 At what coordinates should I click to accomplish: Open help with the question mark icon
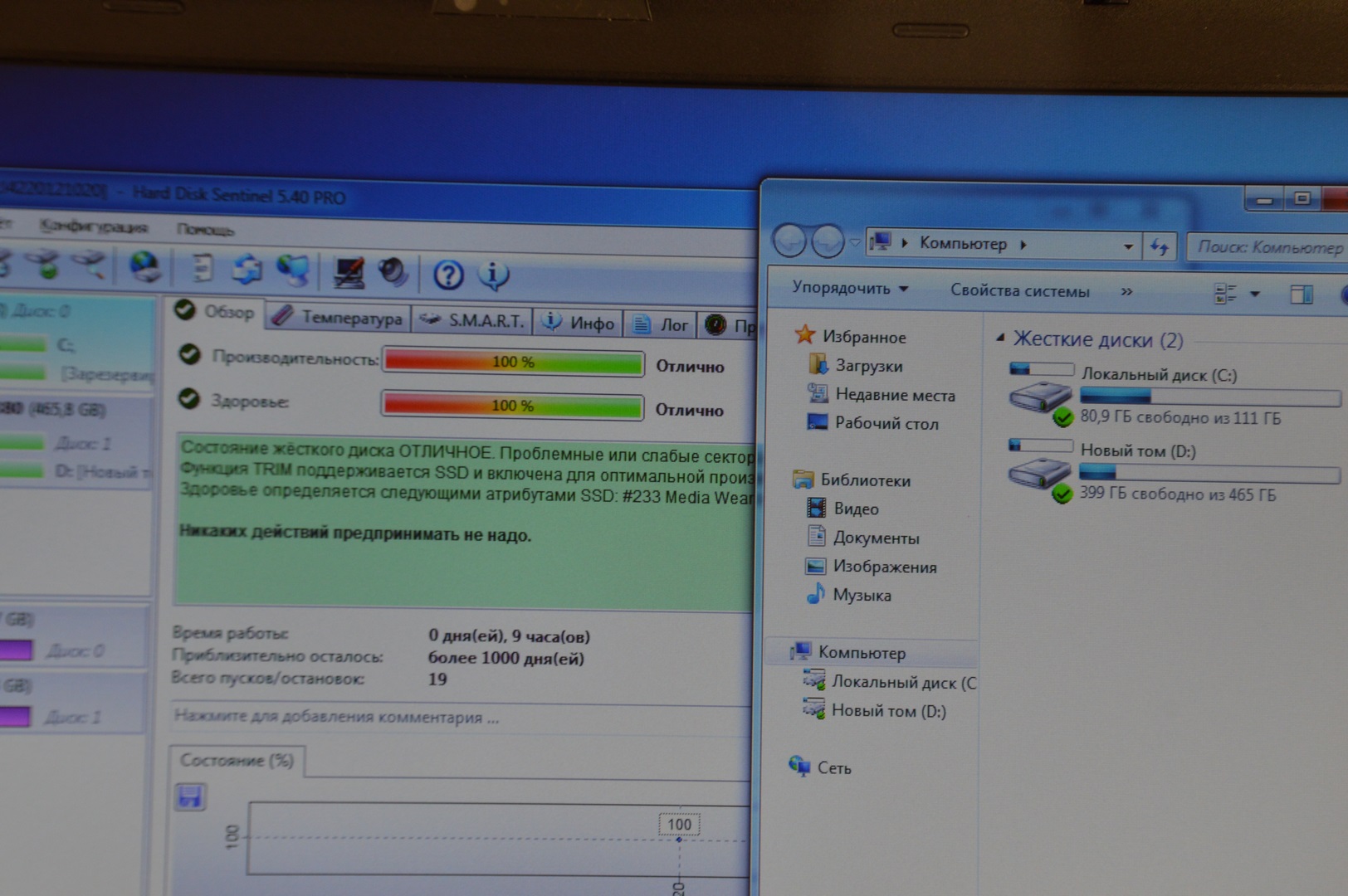coord(448,275)
